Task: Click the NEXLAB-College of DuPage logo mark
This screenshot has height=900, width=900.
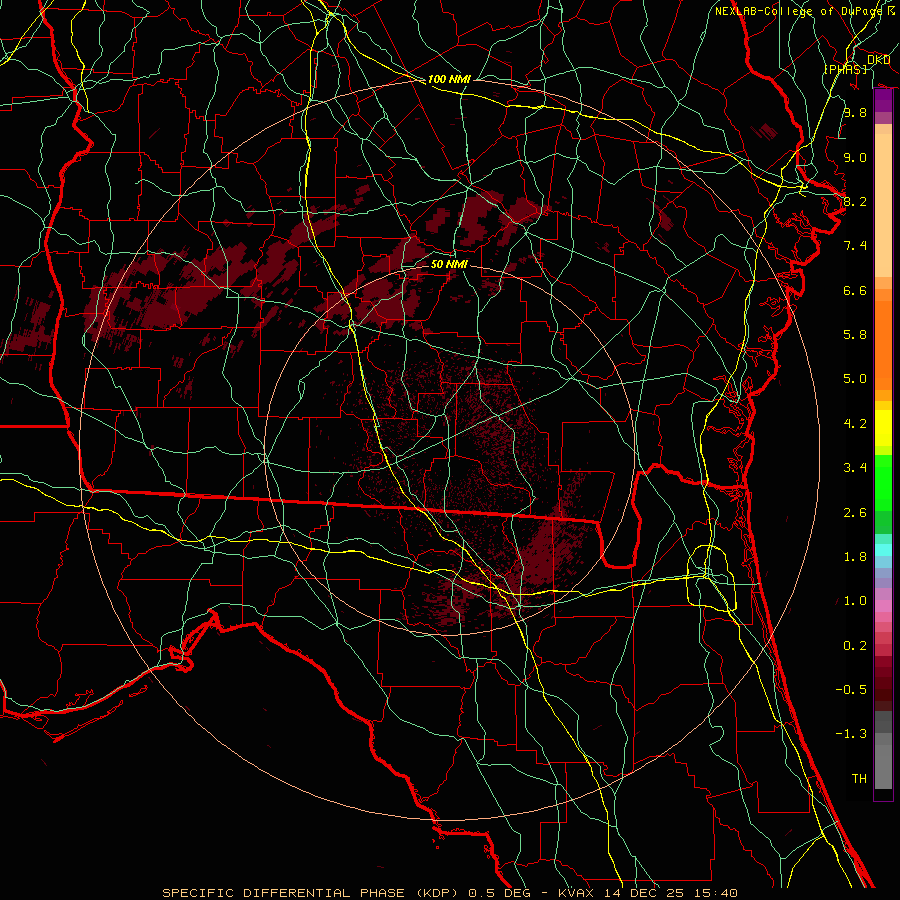Action: click(891, 11)
